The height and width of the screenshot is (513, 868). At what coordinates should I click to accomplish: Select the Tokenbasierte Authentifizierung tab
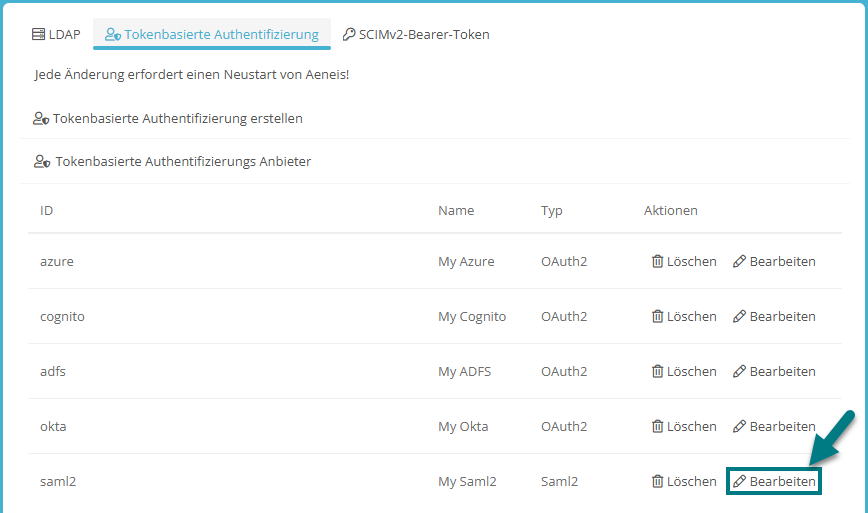(x=212, y=34)
